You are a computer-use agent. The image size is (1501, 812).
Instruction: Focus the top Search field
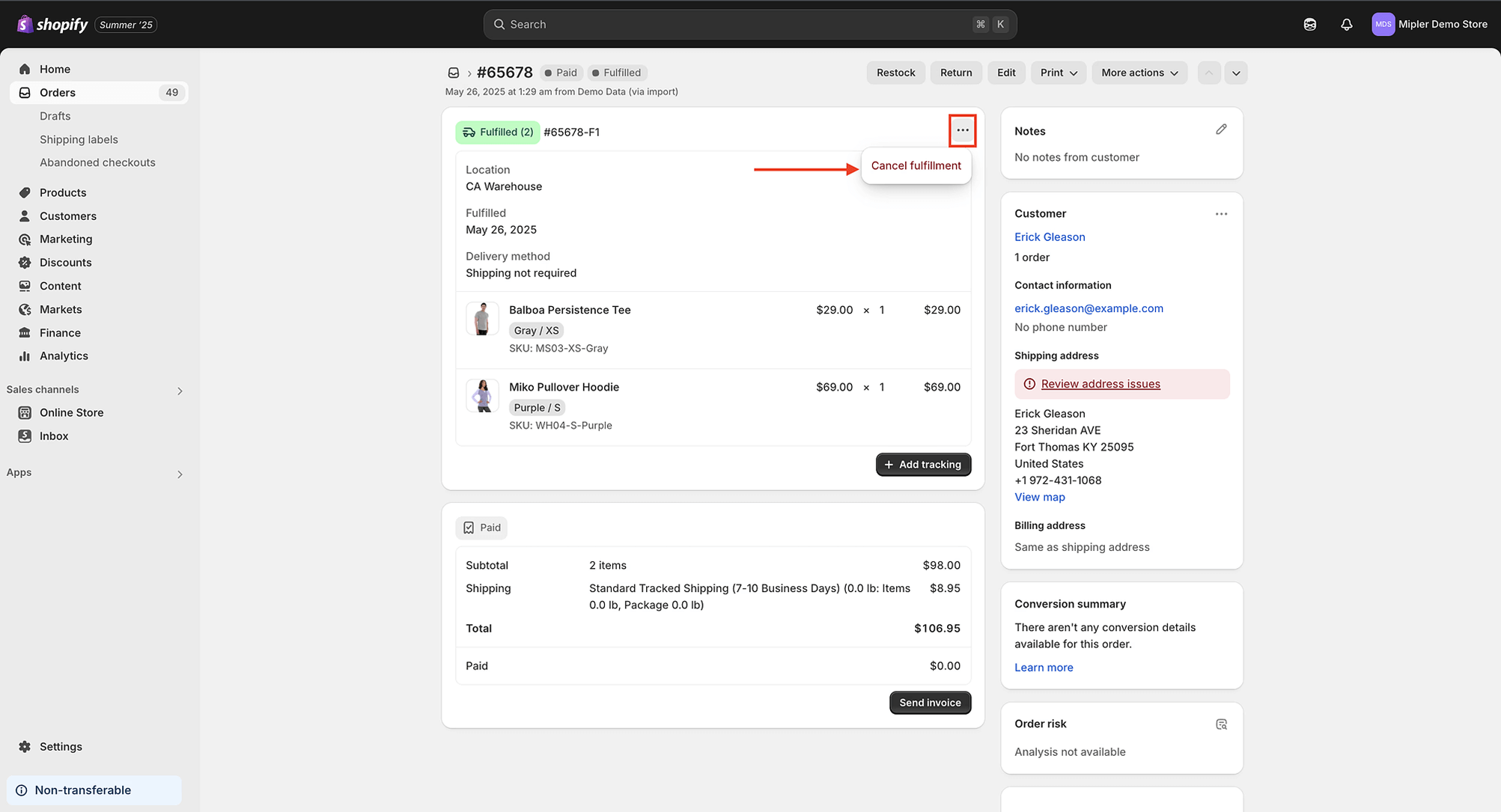(749, 25)
